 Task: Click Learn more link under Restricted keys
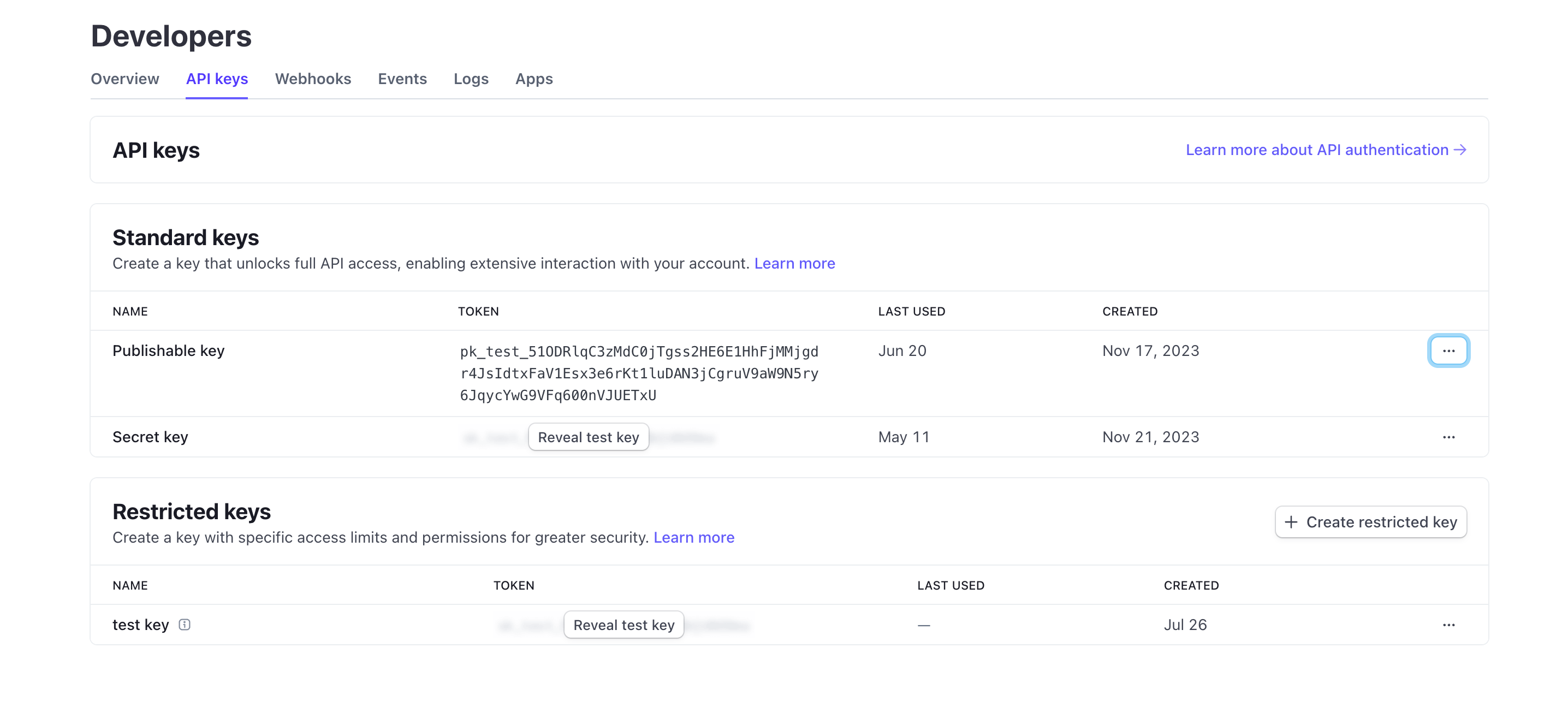(694, 537)
